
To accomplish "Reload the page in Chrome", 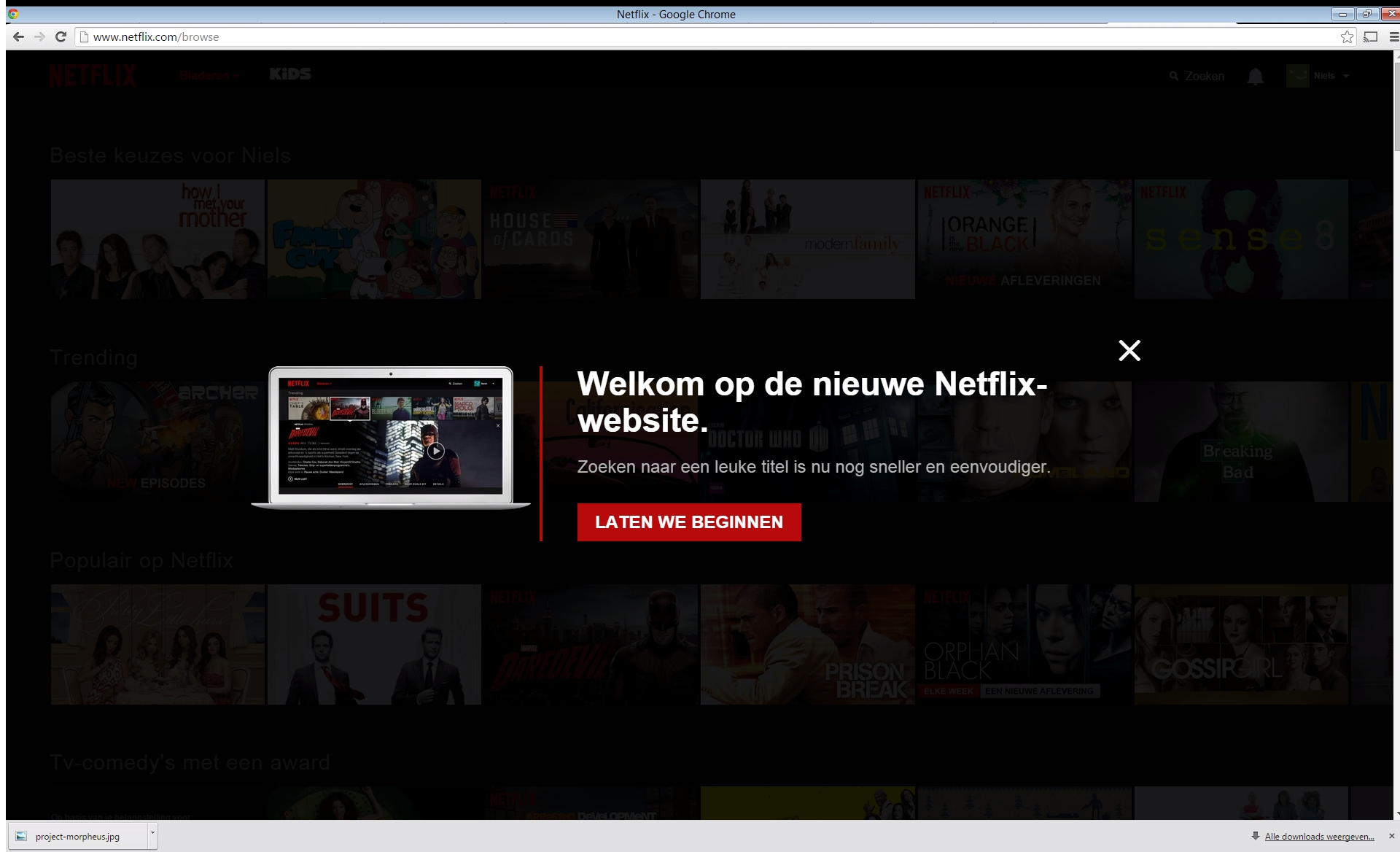I will (x=61, y=37).
